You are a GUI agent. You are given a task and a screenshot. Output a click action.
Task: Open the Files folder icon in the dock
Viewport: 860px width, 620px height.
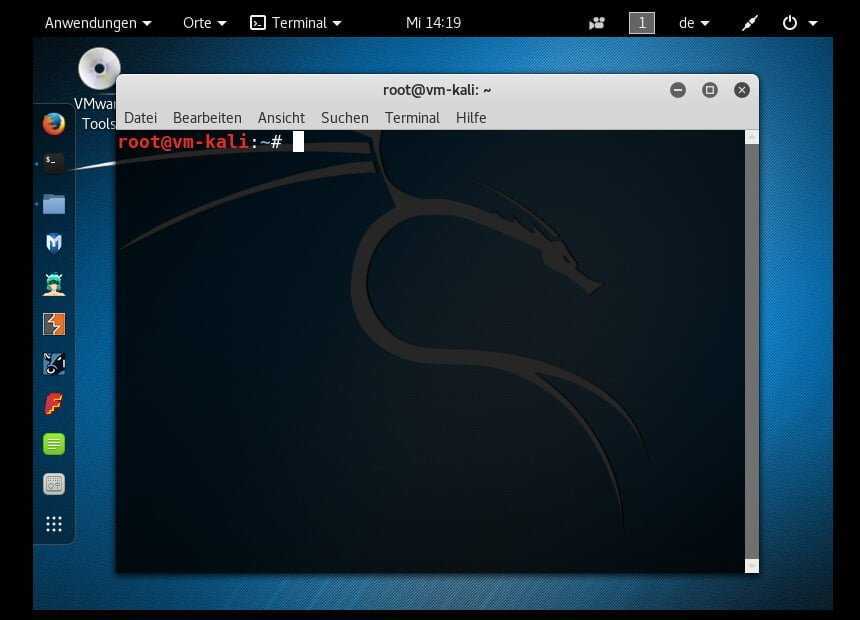click(x=54, y=204)
